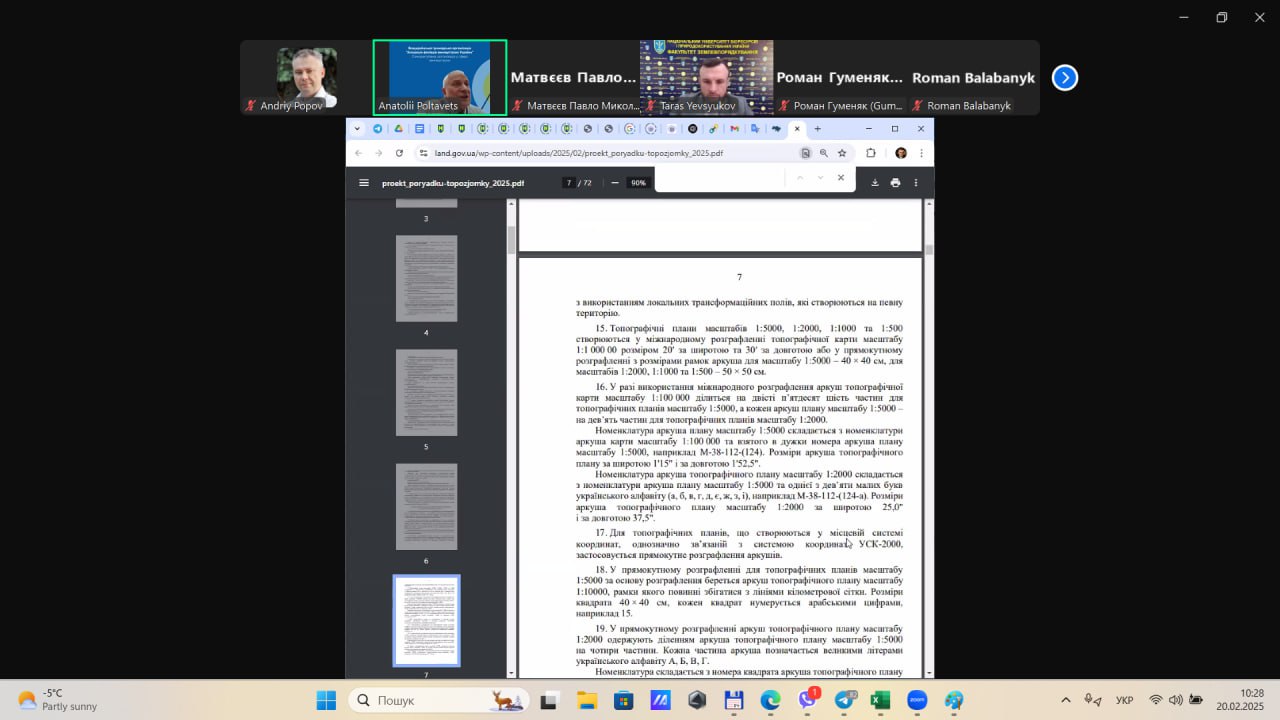1280x720 pixels.
Task: Switch to the Google Translate browser tab
Action: tap(755, 129)
